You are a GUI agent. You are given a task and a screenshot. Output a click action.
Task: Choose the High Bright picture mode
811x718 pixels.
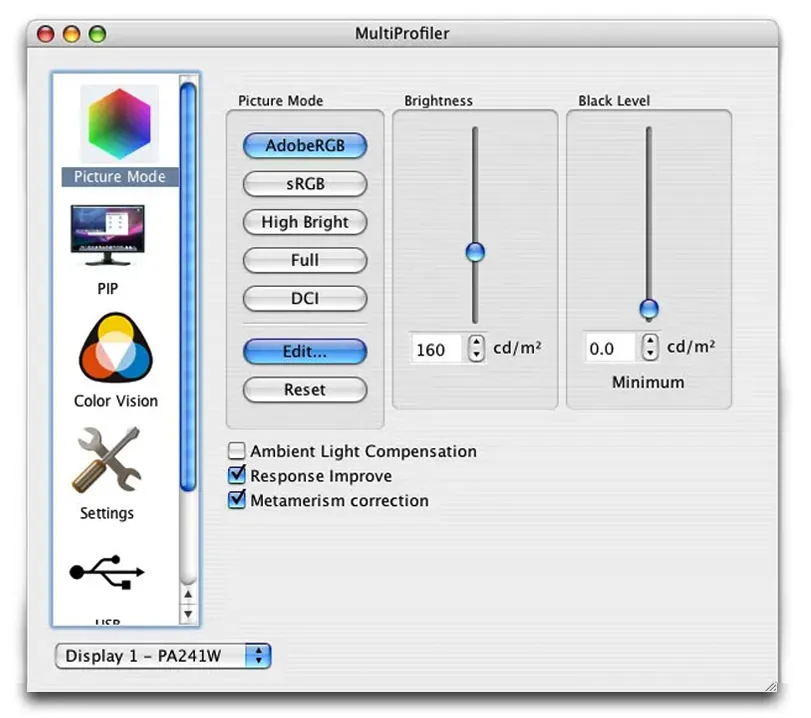pos(305,222)
